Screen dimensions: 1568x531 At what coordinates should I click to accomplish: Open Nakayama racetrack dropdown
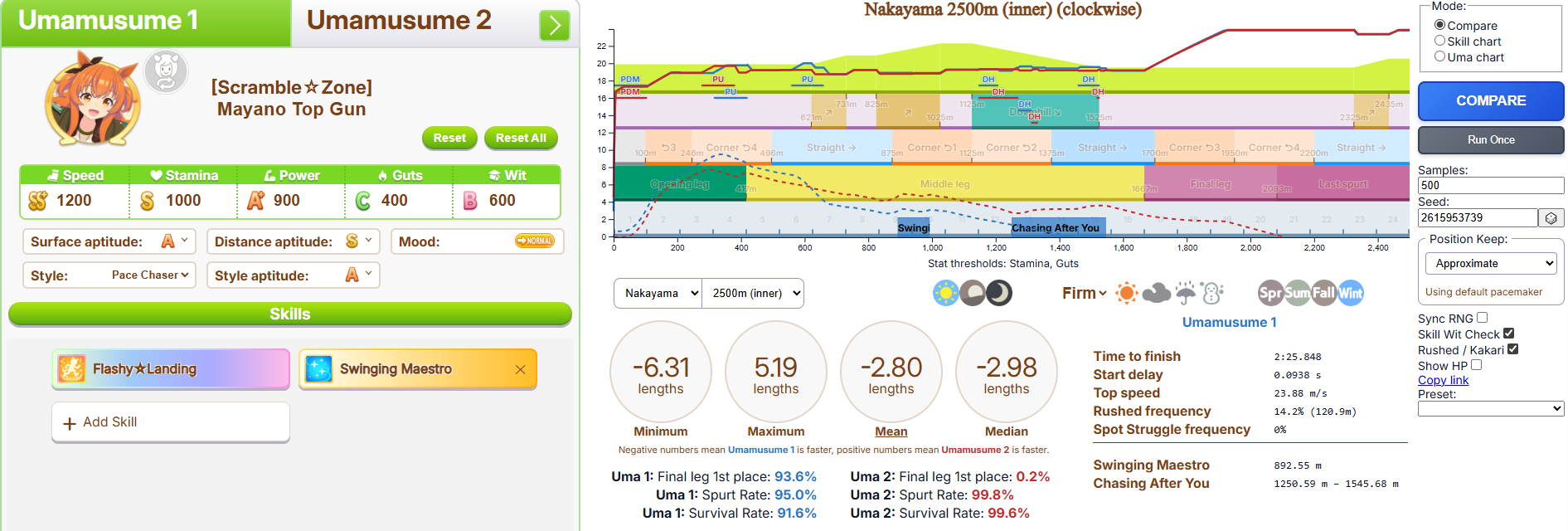[658, 293]
